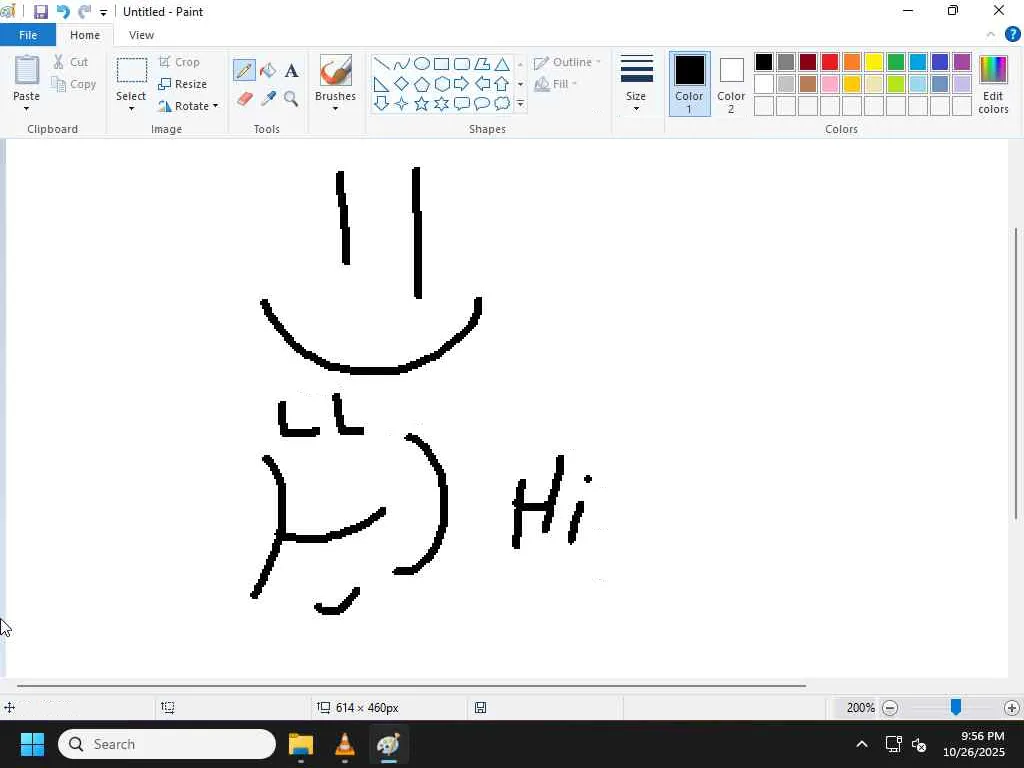Choose the Curve shape
The width and height of the screenshot is (1024, 768).
pyautogui.click(x=402, y=63)
